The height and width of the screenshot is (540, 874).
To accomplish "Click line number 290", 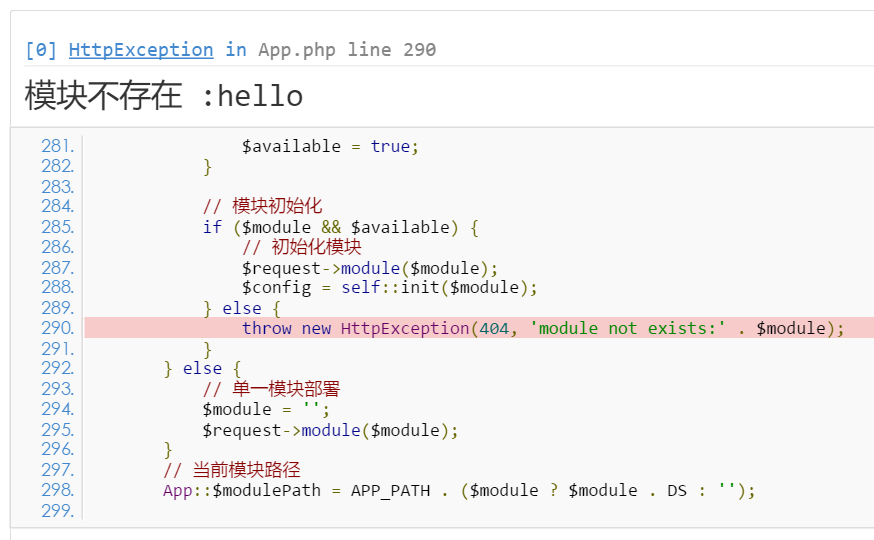I will pos(57,328).
